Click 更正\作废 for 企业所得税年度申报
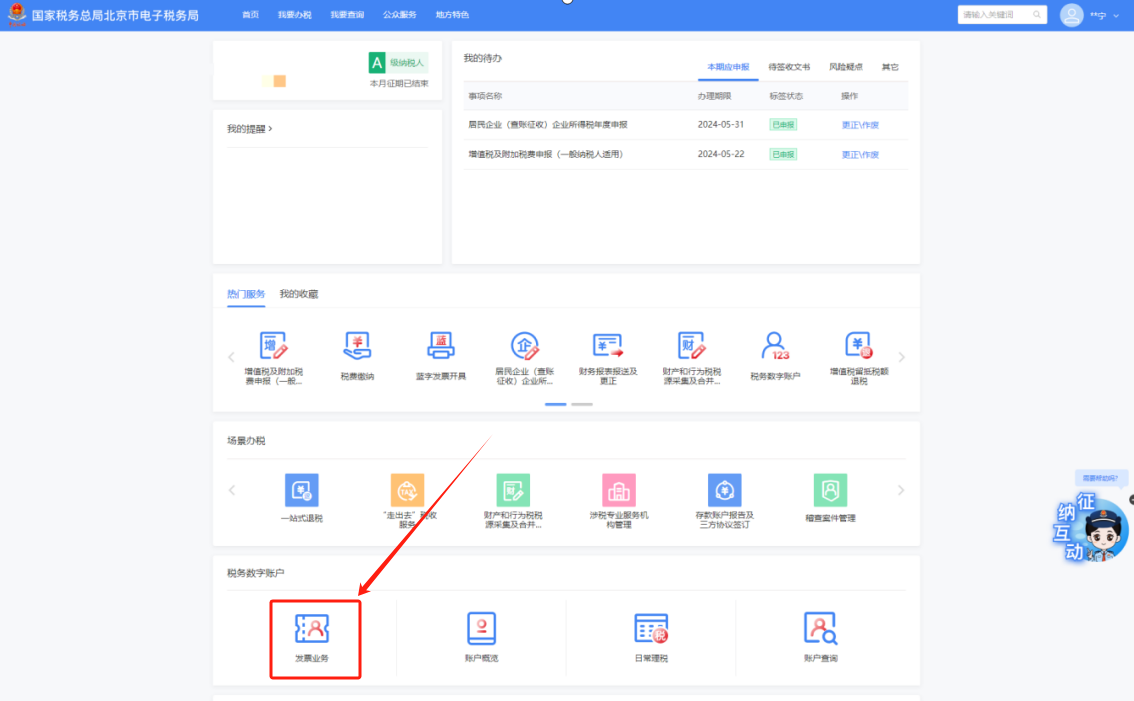 [859, 125]
